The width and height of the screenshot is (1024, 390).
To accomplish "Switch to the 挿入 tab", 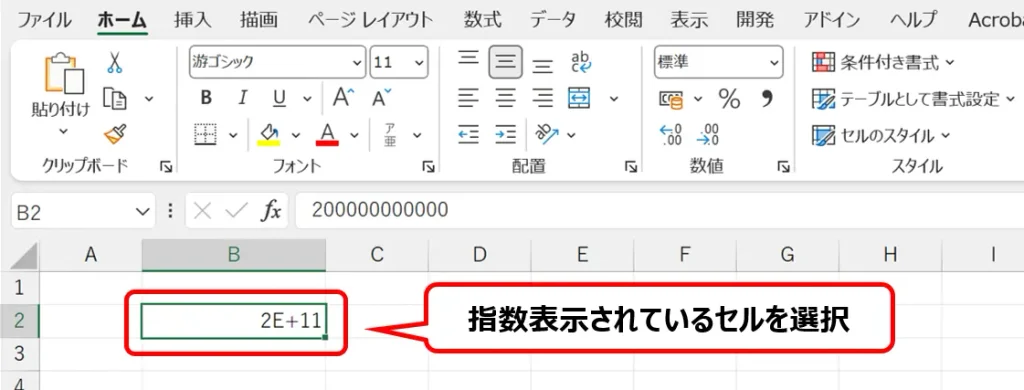I will point(193,20).
